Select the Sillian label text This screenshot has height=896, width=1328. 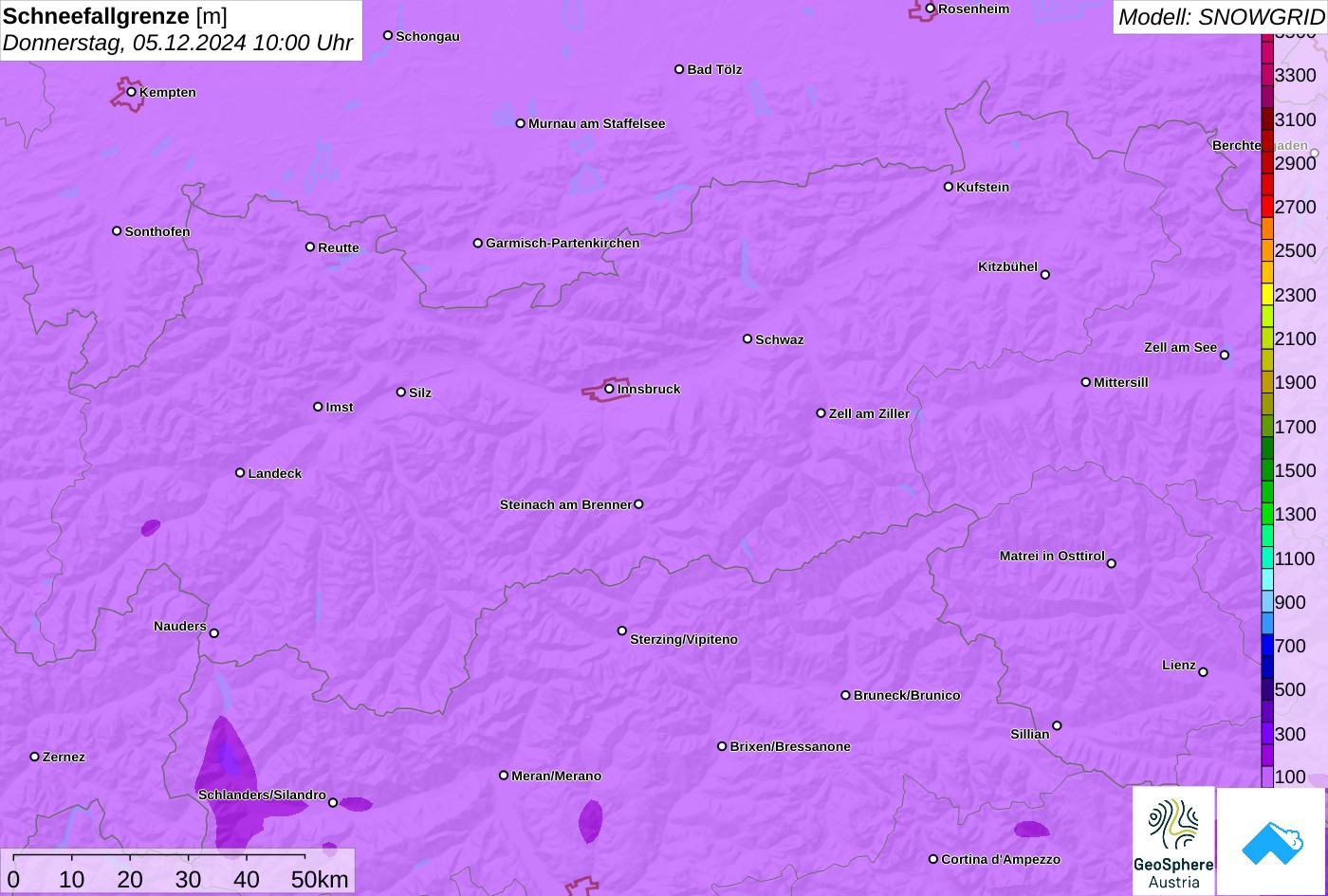tap(1030, 734)
